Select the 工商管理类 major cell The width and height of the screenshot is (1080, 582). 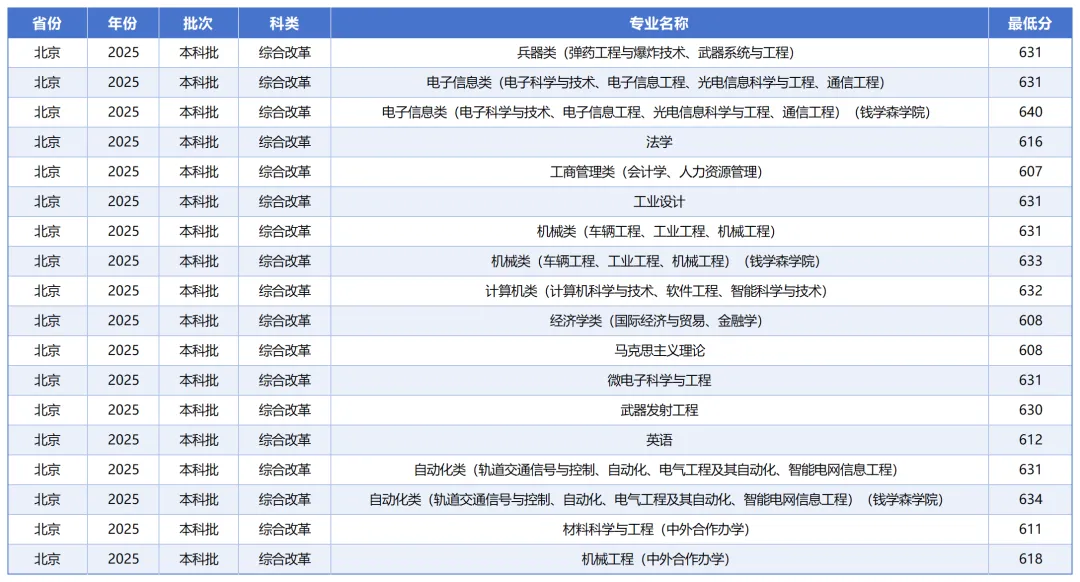pos(659,172)
